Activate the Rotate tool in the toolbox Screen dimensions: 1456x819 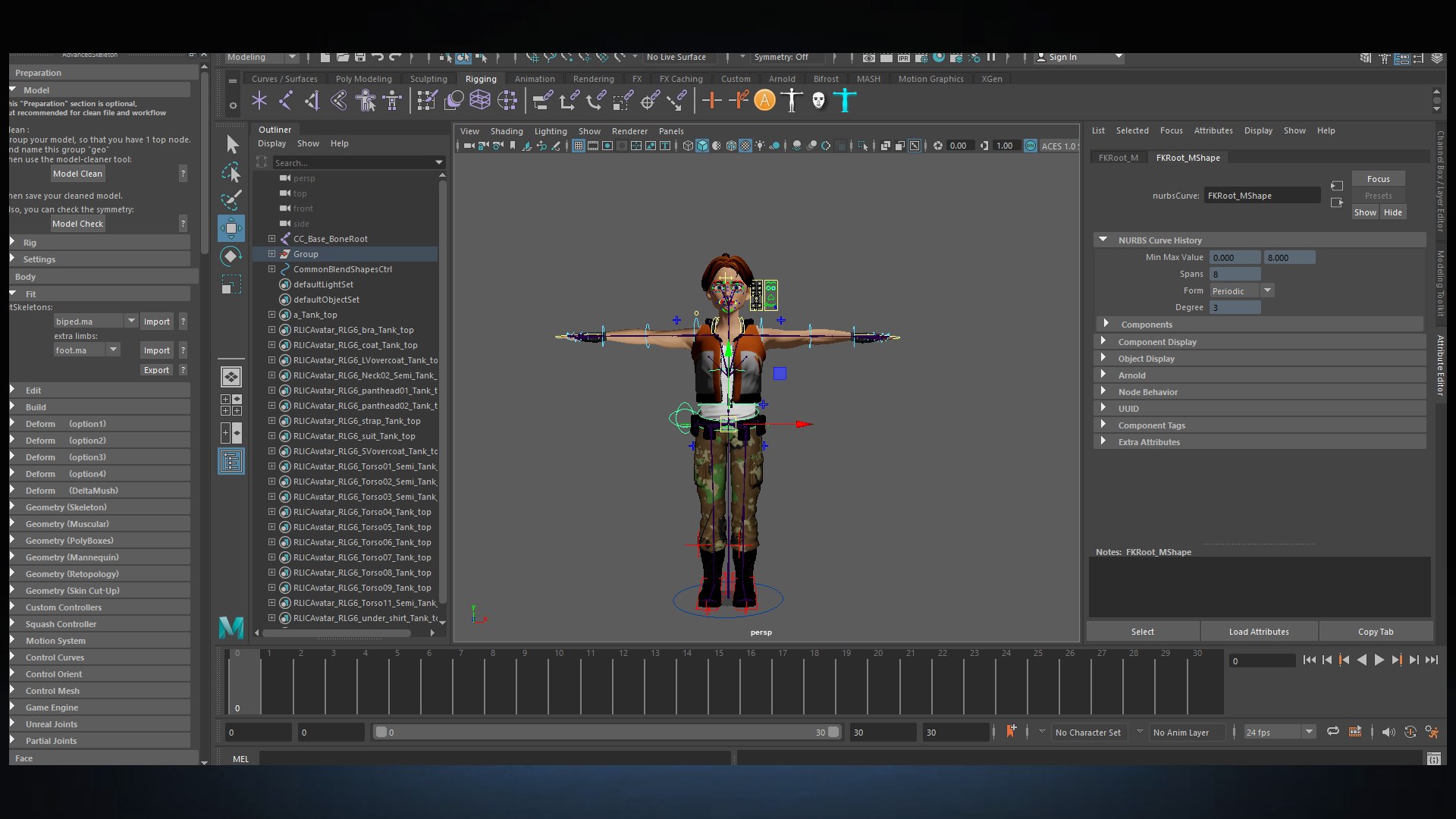click(231, 256)
